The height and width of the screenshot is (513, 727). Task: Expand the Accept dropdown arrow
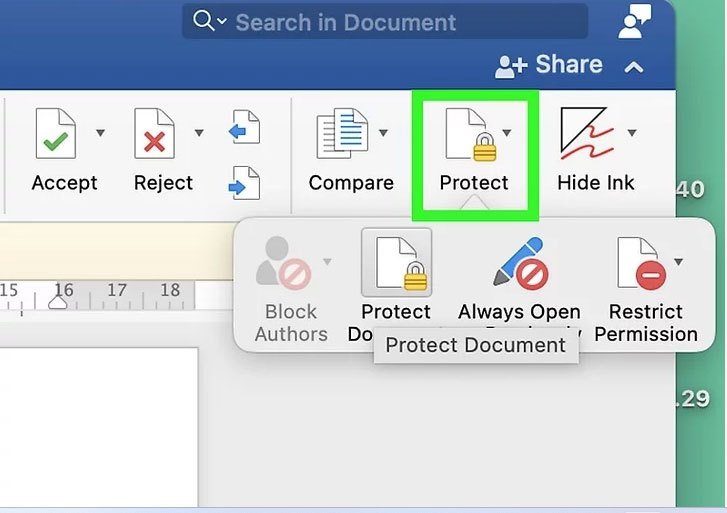(100, 133)
